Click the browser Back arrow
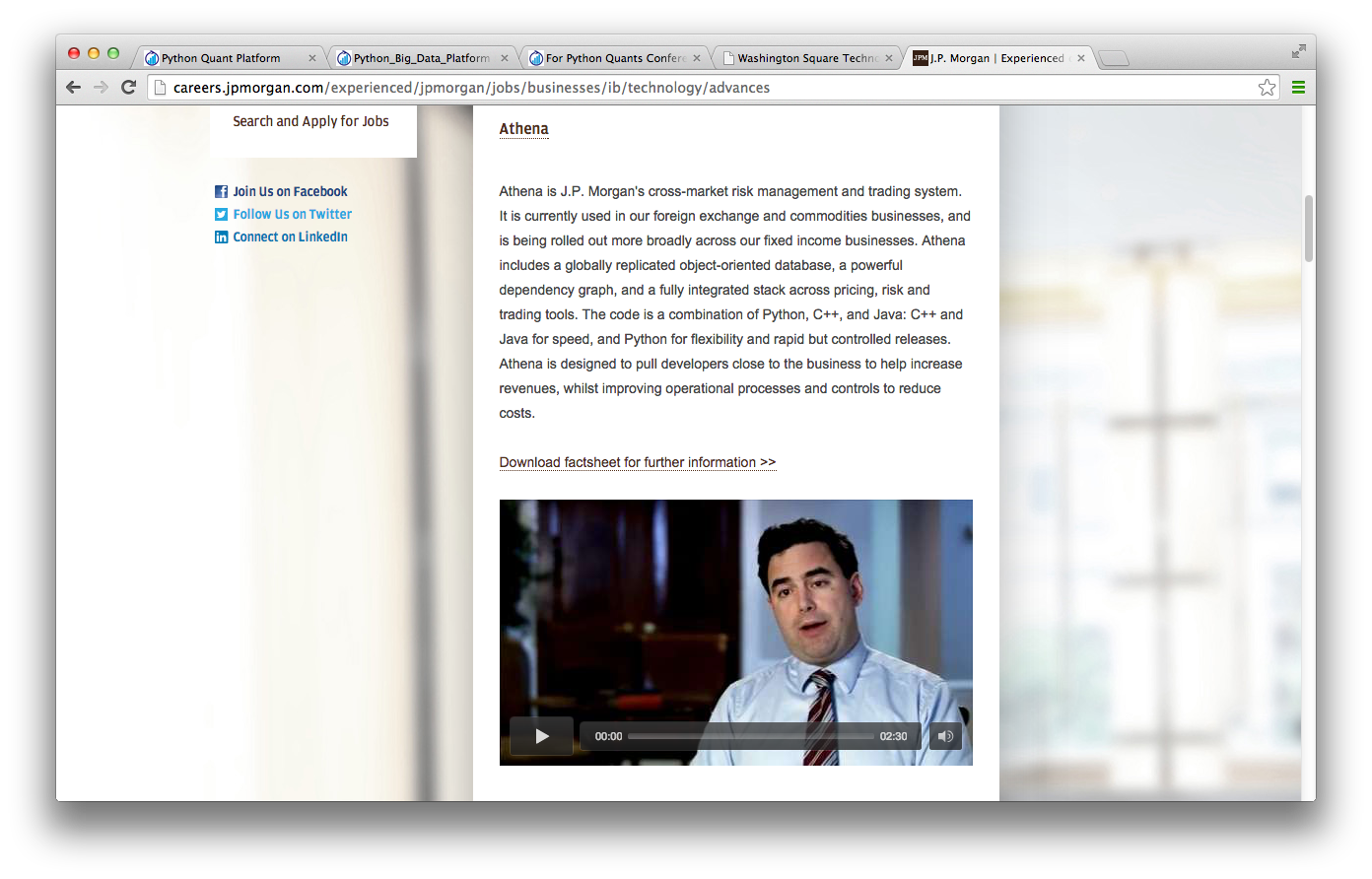Viewport: 1372px width, 879px height. 73,88
